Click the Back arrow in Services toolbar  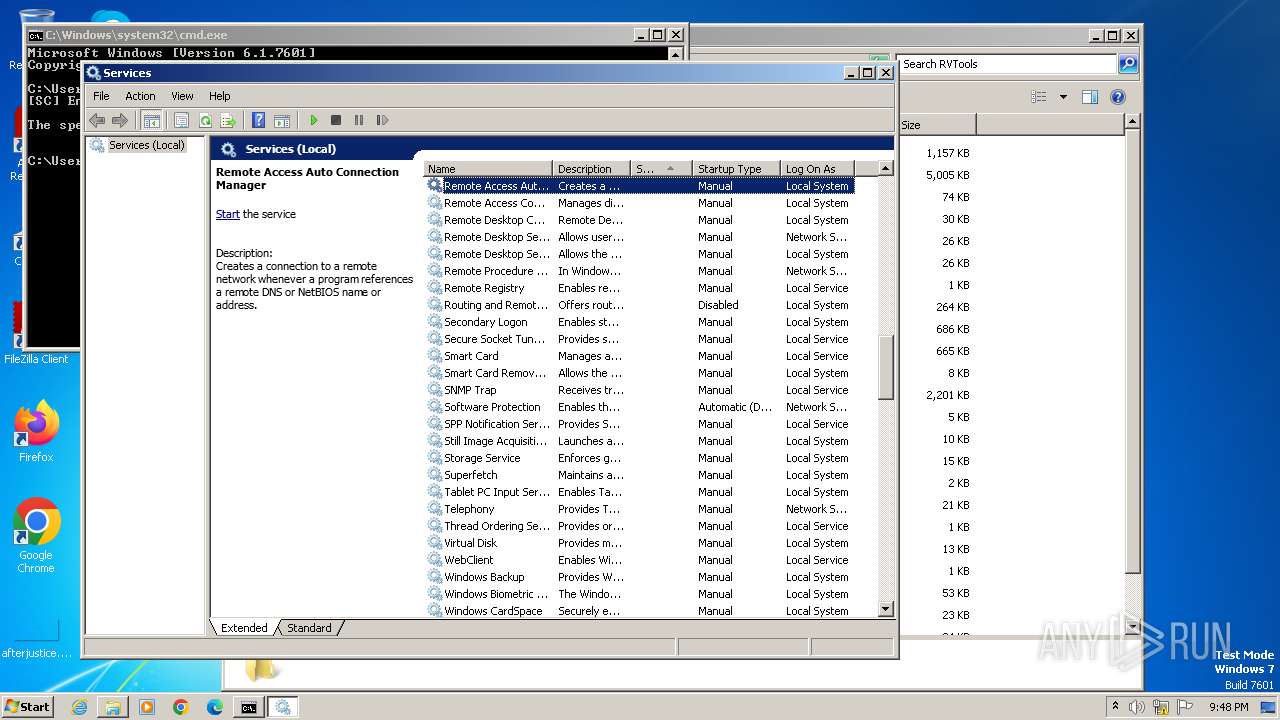click(x=97, y=120)
